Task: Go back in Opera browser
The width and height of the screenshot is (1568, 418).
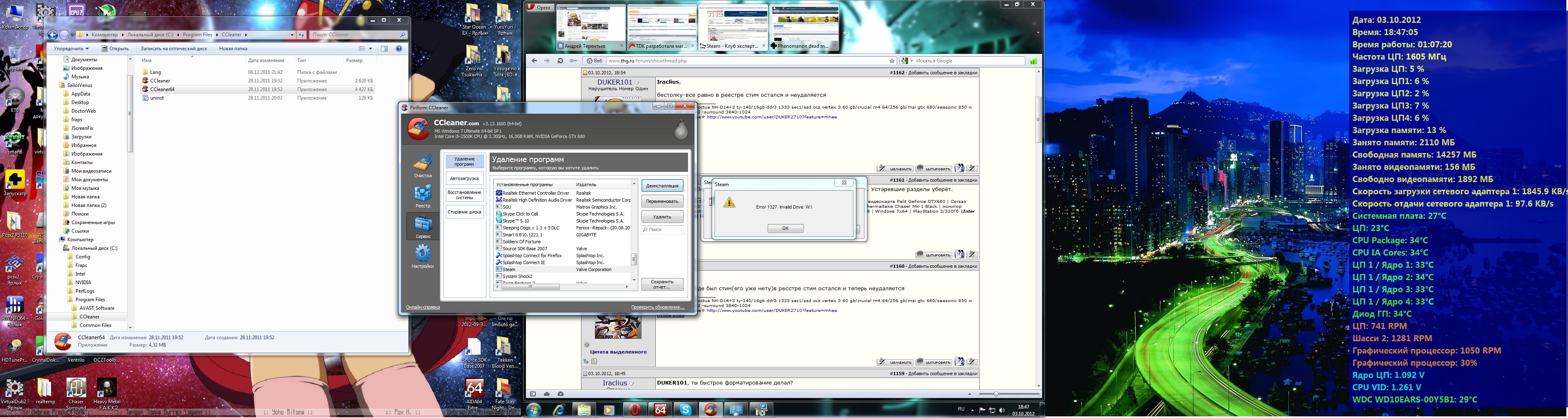Action: click(535, 61)
